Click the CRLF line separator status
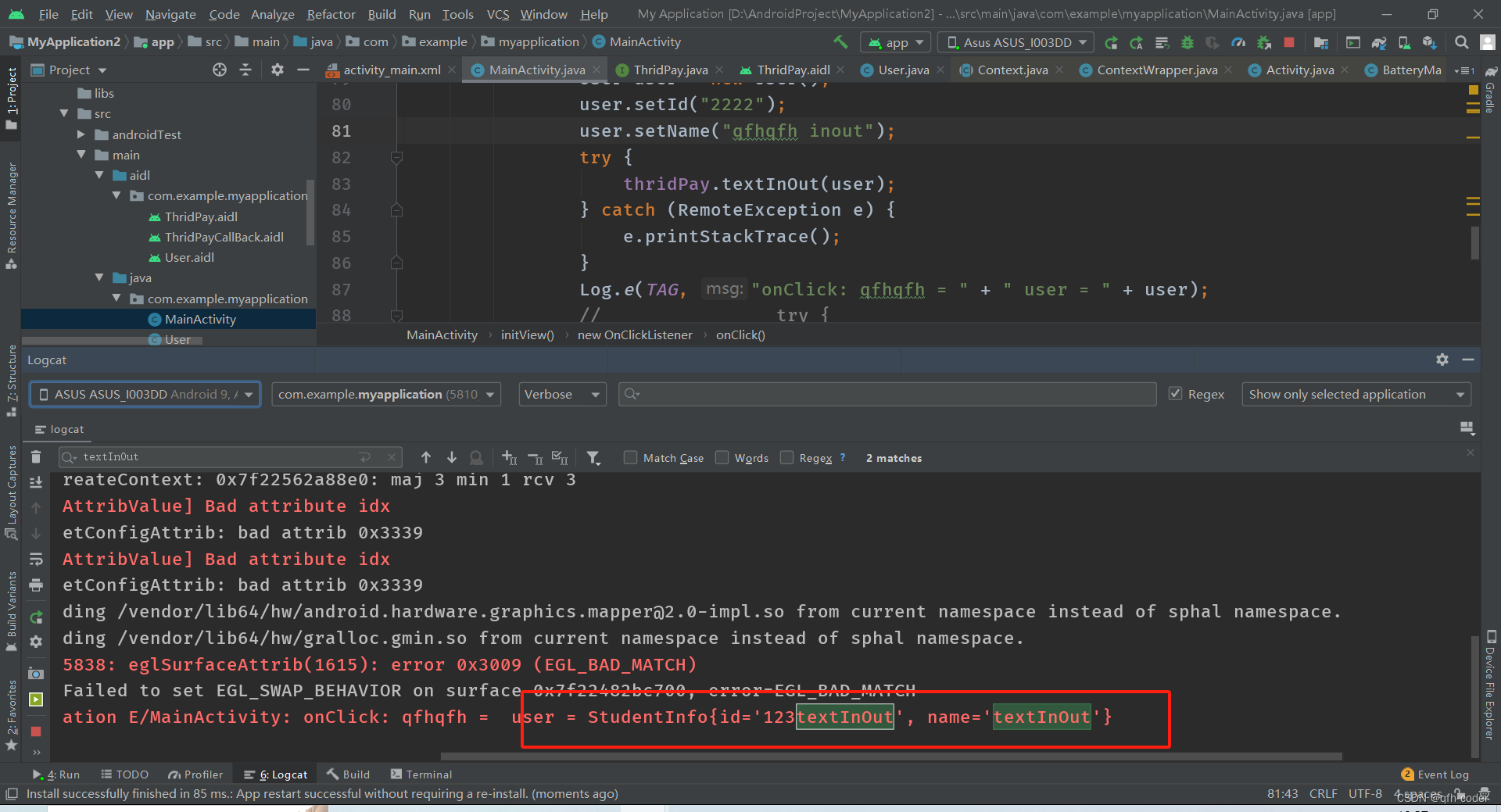The height and width of the screenshot is (812, 1501). point(1323,793)
